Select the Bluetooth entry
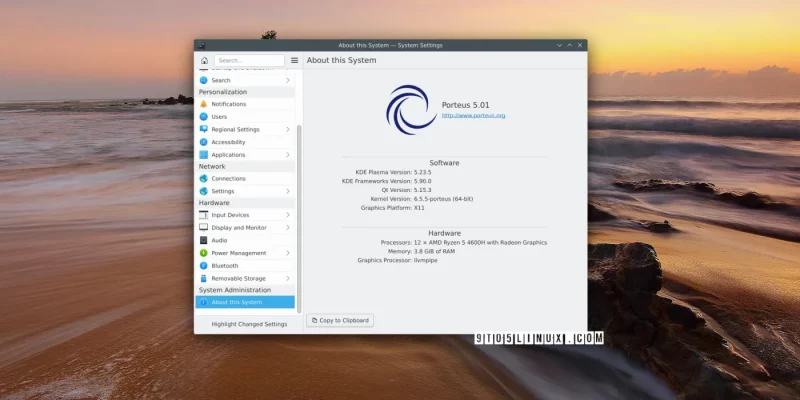800x400 pixels. click(x=245, y=265)
